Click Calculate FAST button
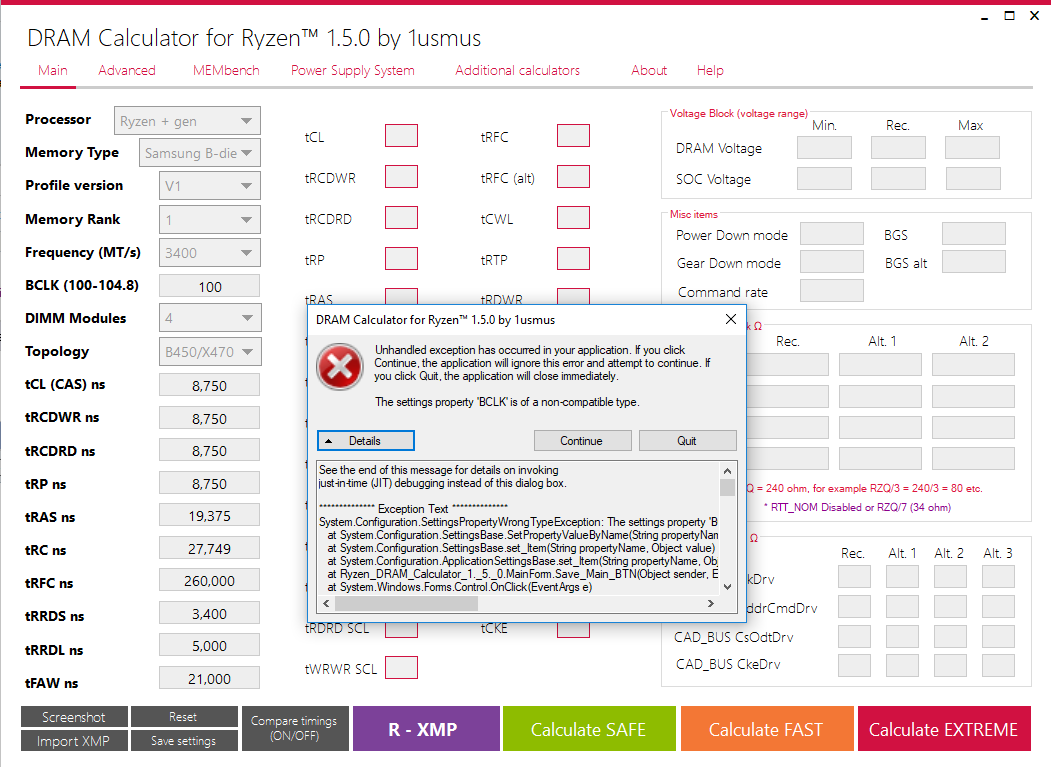Viewport: 1051px width, 767px height. coord(767,728)
